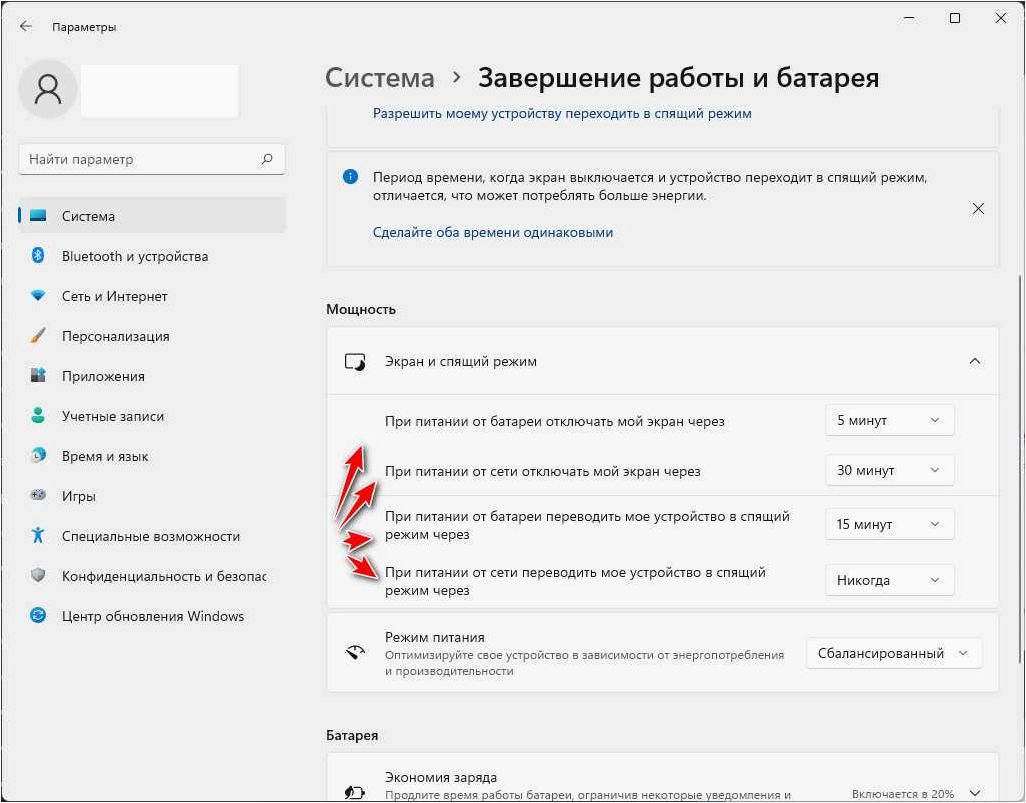Screen dimensions: 1026x803
Task: Open battery screen-off dropdown showing 5 минут
Action: 889,420
